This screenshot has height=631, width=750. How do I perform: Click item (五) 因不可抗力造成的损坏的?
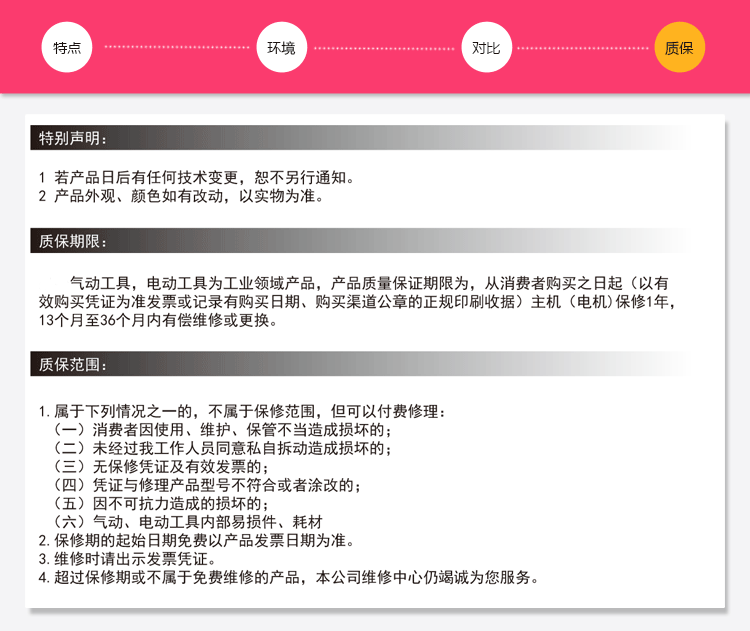160,503
